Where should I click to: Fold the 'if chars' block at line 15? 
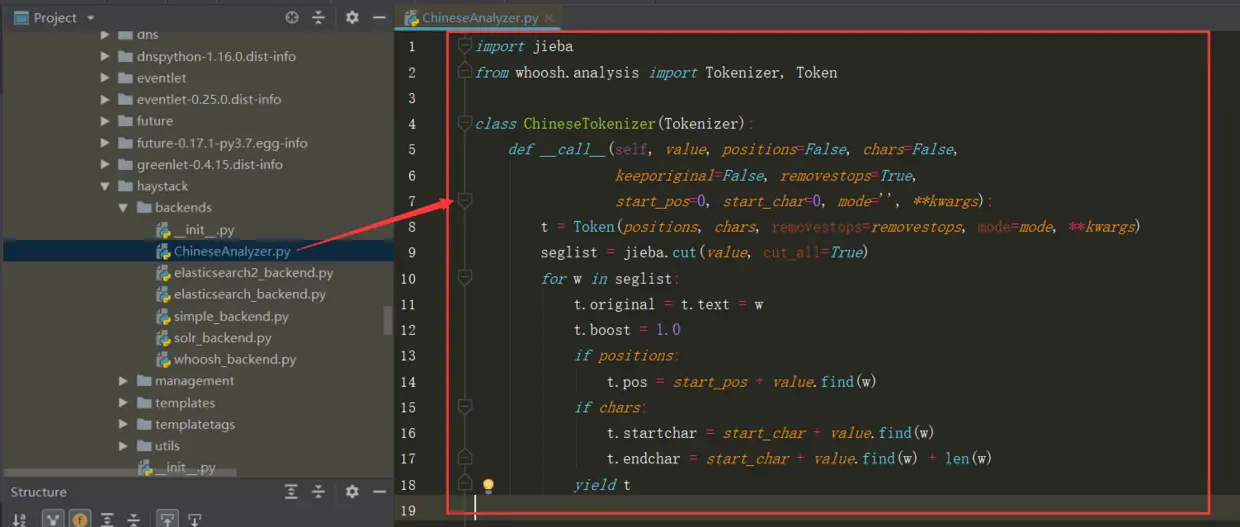point(464,408)
